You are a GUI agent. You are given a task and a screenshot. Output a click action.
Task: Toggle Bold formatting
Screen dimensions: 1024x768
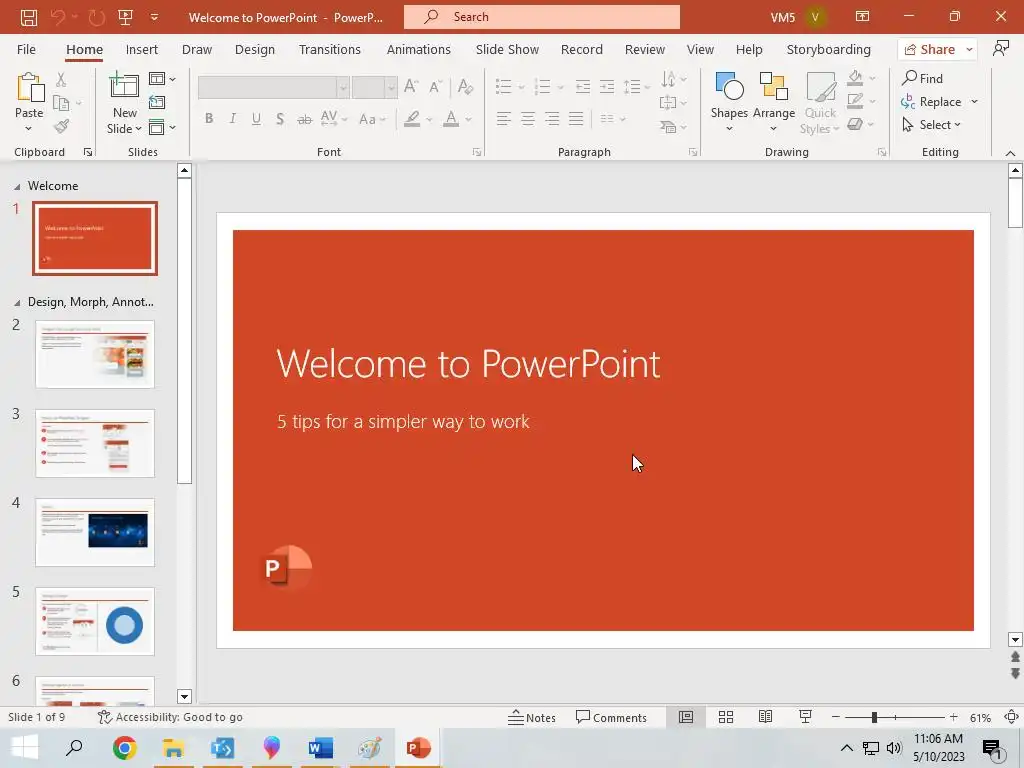pos(209,118)
